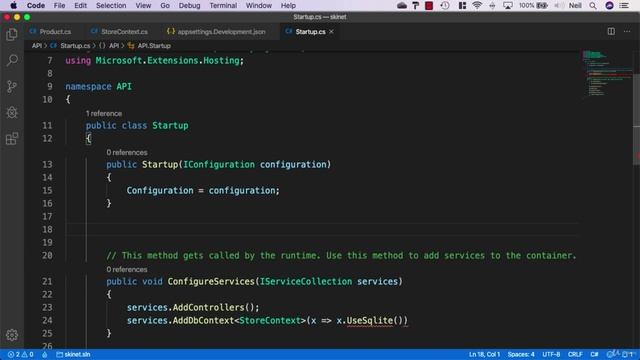Open the Terminal menu
The height and width of the screenshot is (360, 640).
click(x=223, y=5)
